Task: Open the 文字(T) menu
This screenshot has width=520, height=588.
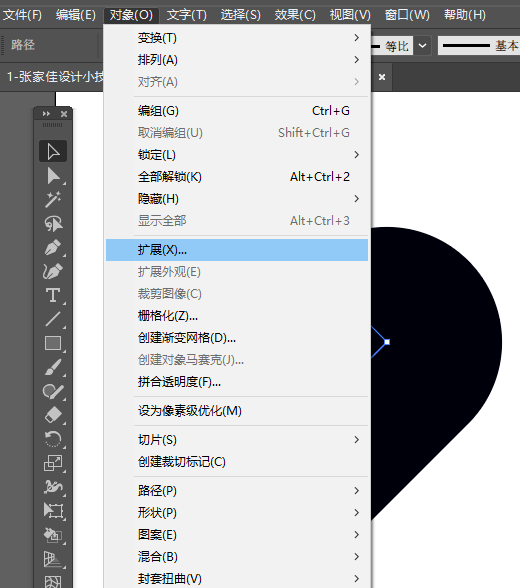Action: tap(186, 15)
